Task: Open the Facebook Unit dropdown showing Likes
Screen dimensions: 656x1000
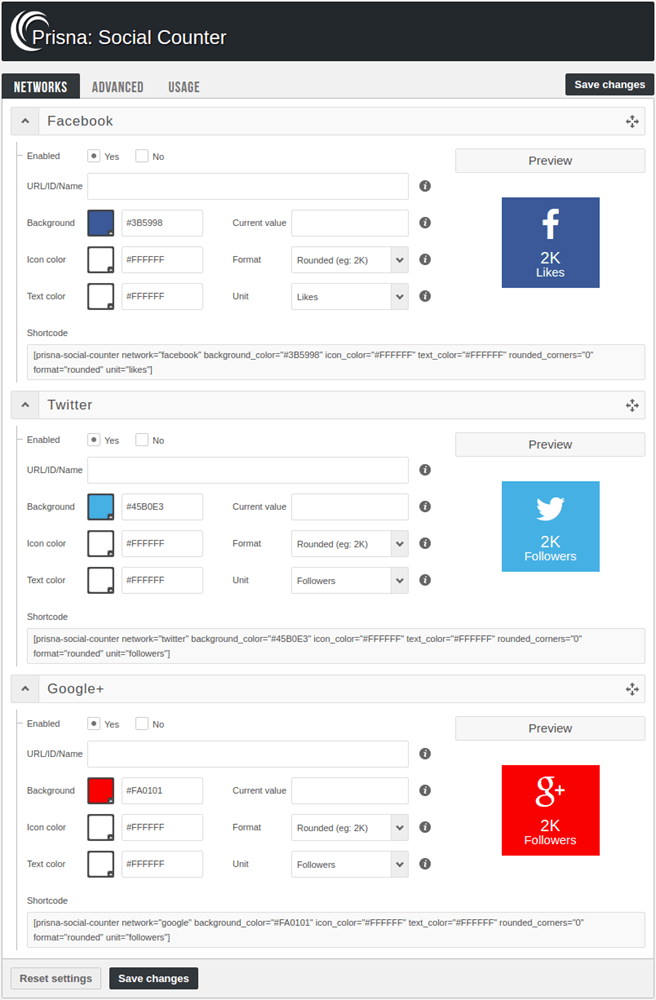Action: pos(349,297)
